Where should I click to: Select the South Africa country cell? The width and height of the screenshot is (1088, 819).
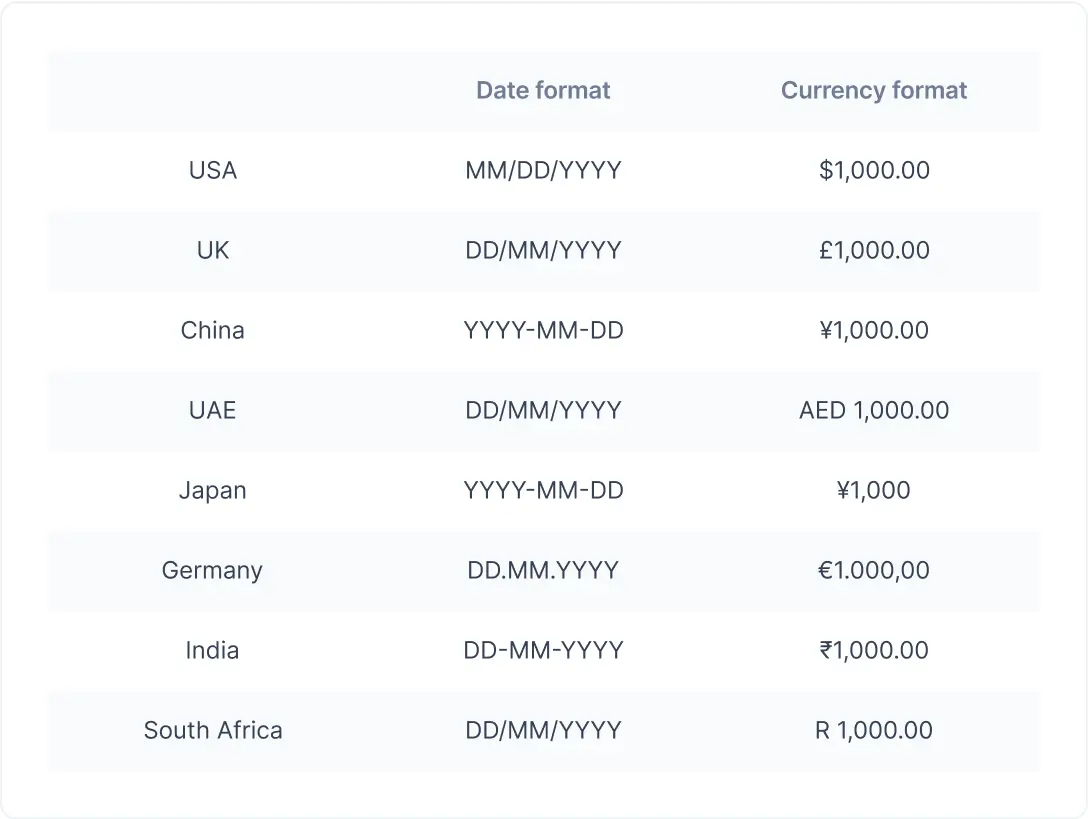point(213,731)
